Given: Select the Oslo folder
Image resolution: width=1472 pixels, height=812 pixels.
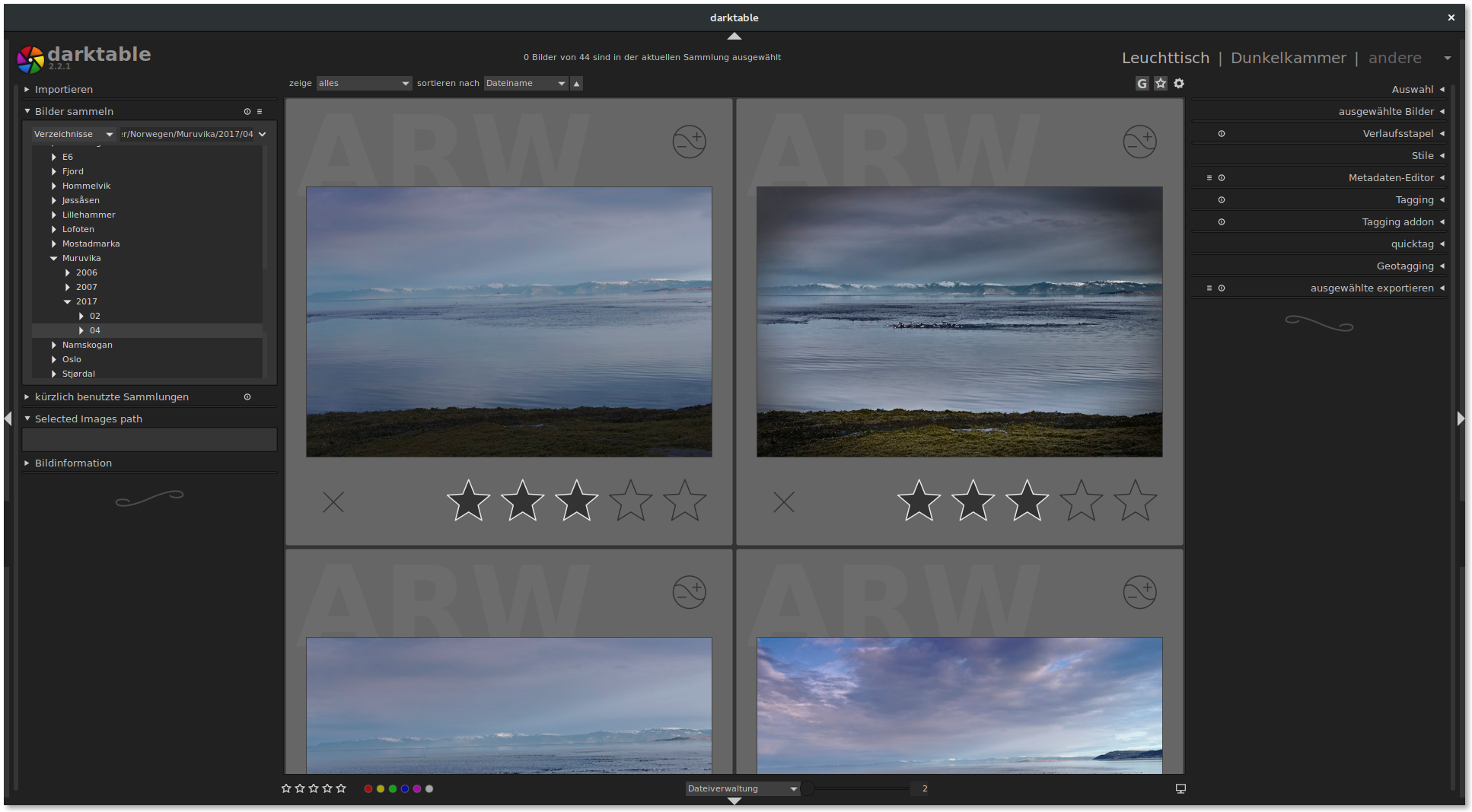Looking at the screenshot, I should 72,360.
